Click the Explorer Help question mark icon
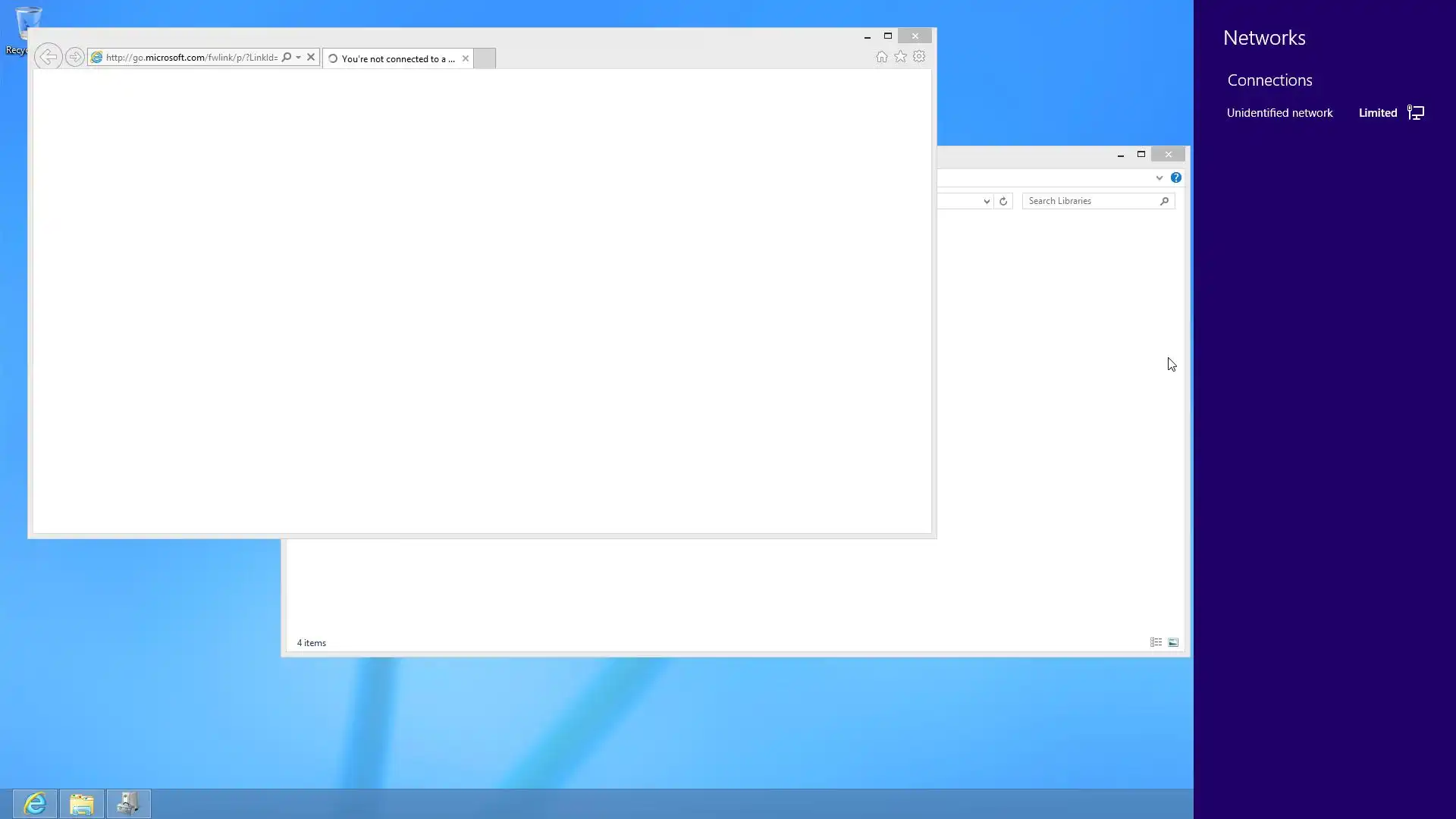 click(x=1176, y=177)
